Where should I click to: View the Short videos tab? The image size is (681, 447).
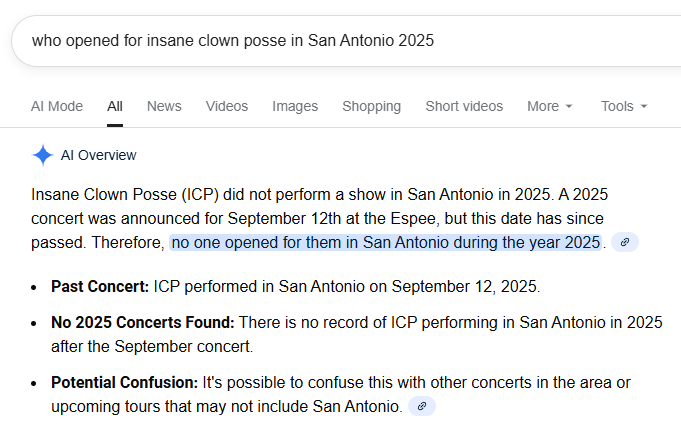[464, 106]
